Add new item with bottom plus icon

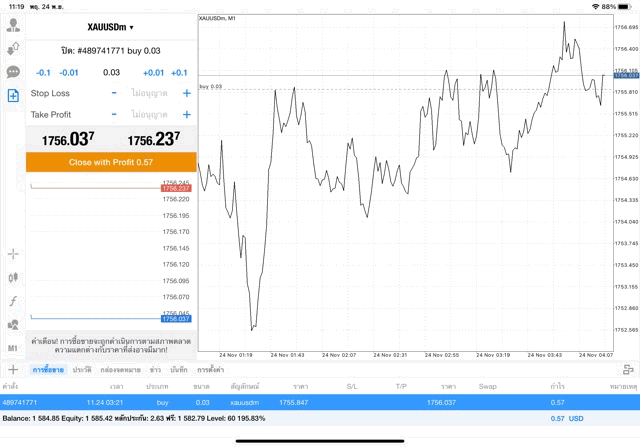tap(13, 369)
